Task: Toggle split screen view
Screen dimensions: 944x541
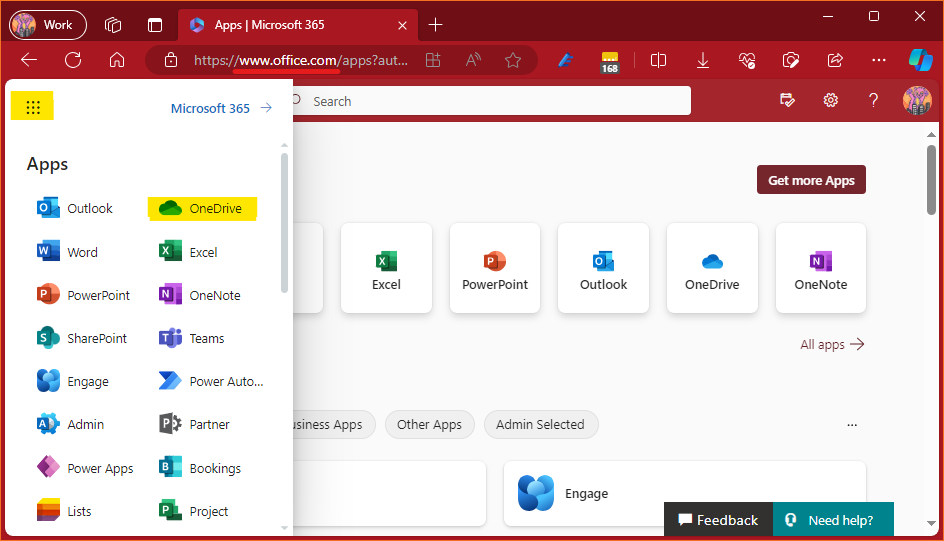Action: pyautogui.click(x=659, y=60)
